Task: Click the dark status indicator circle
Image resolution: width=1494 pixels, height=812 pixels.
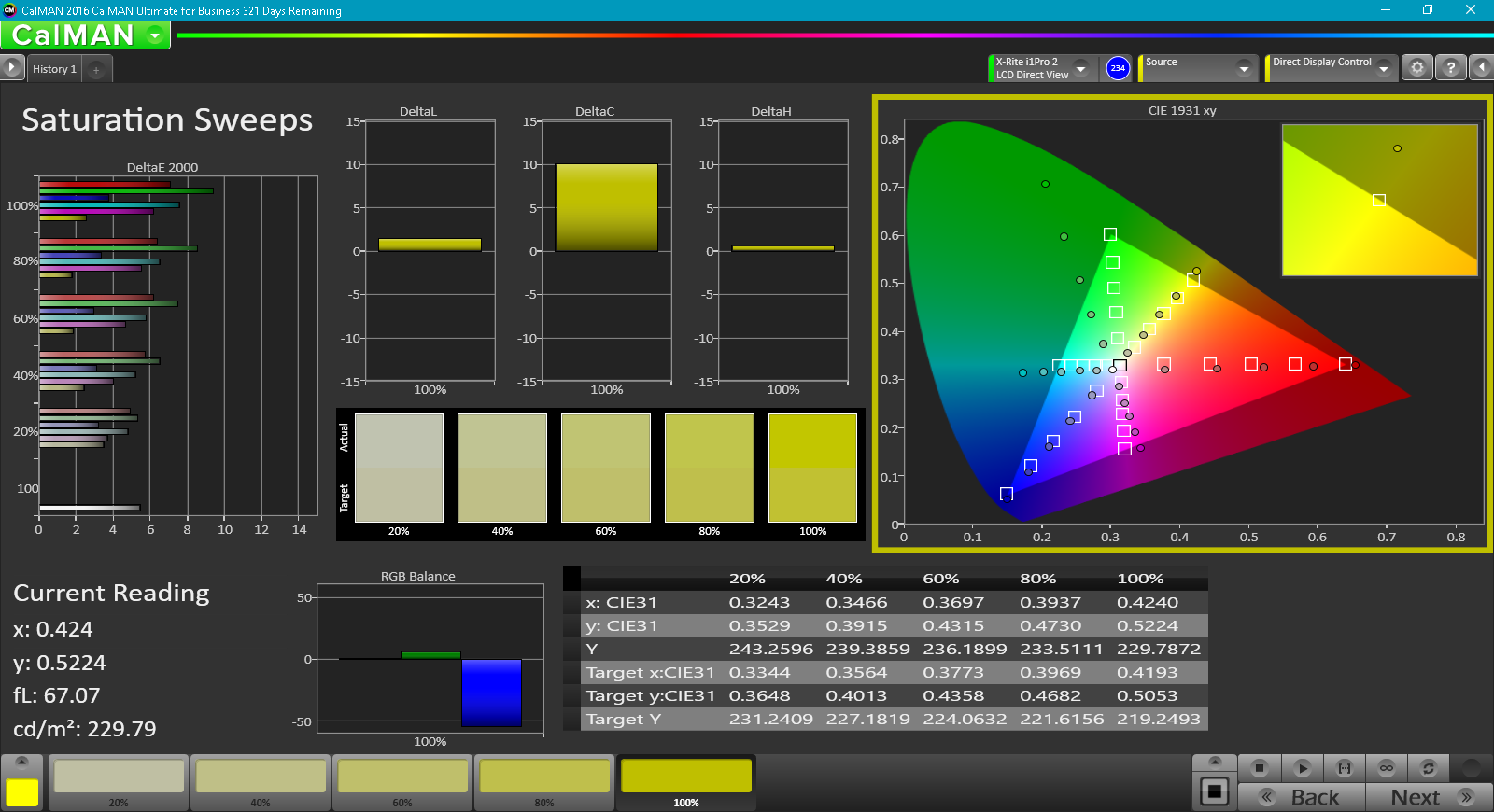Action: (1472, 768)
